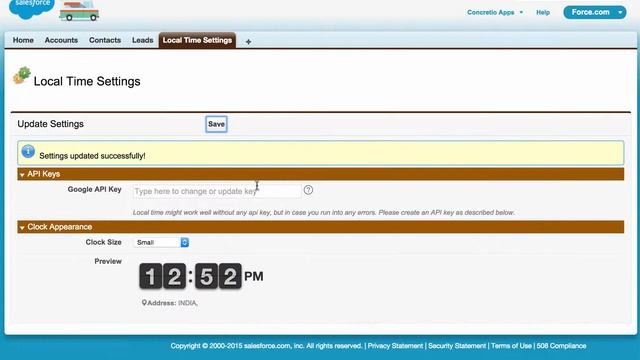The image size is (640, 360).
Task: Click the info icon in success message
Action: click(28, 151)
